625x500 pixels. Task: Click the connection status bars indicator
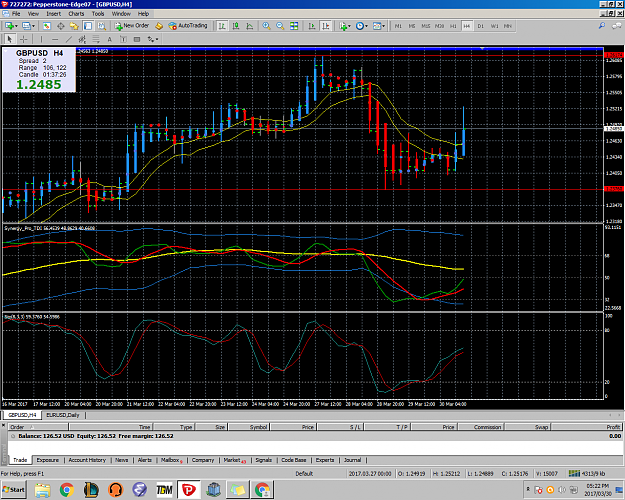point(574,473)
